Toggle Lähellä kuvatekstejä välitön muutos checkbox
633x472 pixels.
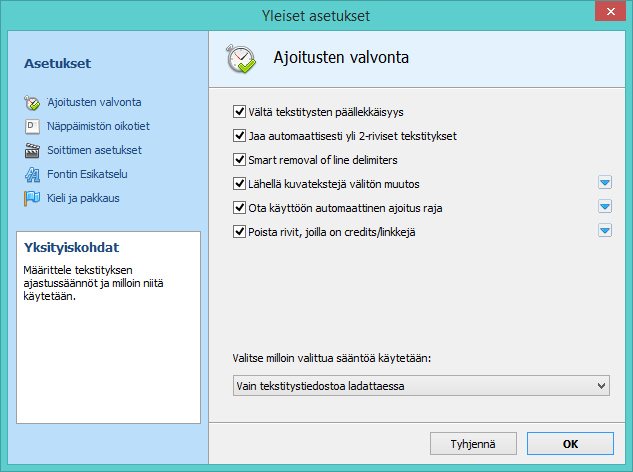[239, 184]
